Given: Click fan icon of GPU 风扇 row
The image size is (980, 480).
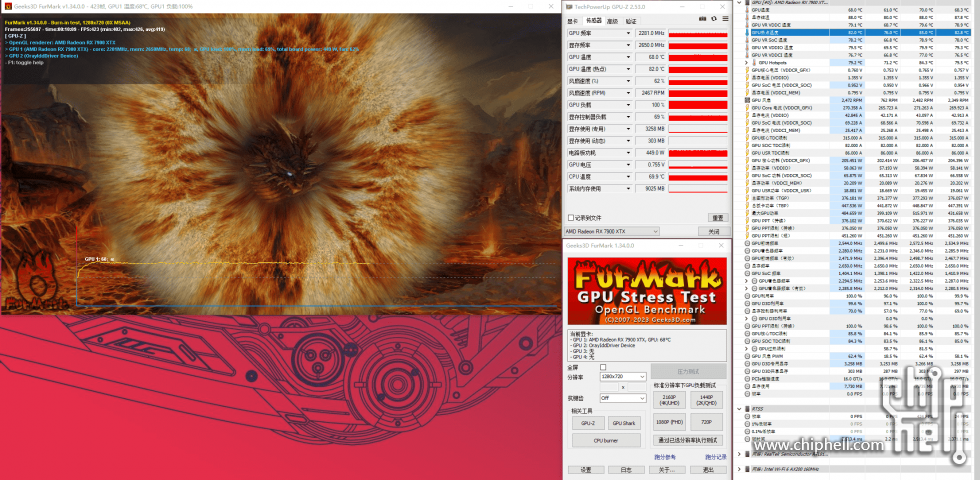Looking at the screenshot, I should tap(748, 100).
